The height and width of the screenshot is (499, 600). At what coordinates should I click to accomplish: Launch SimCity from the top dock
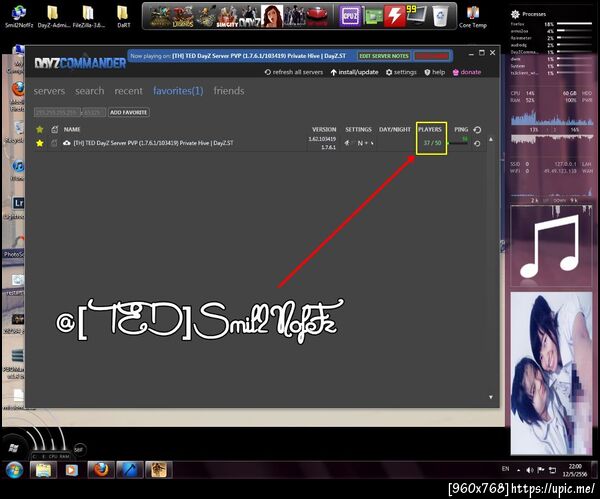(228, 16)
